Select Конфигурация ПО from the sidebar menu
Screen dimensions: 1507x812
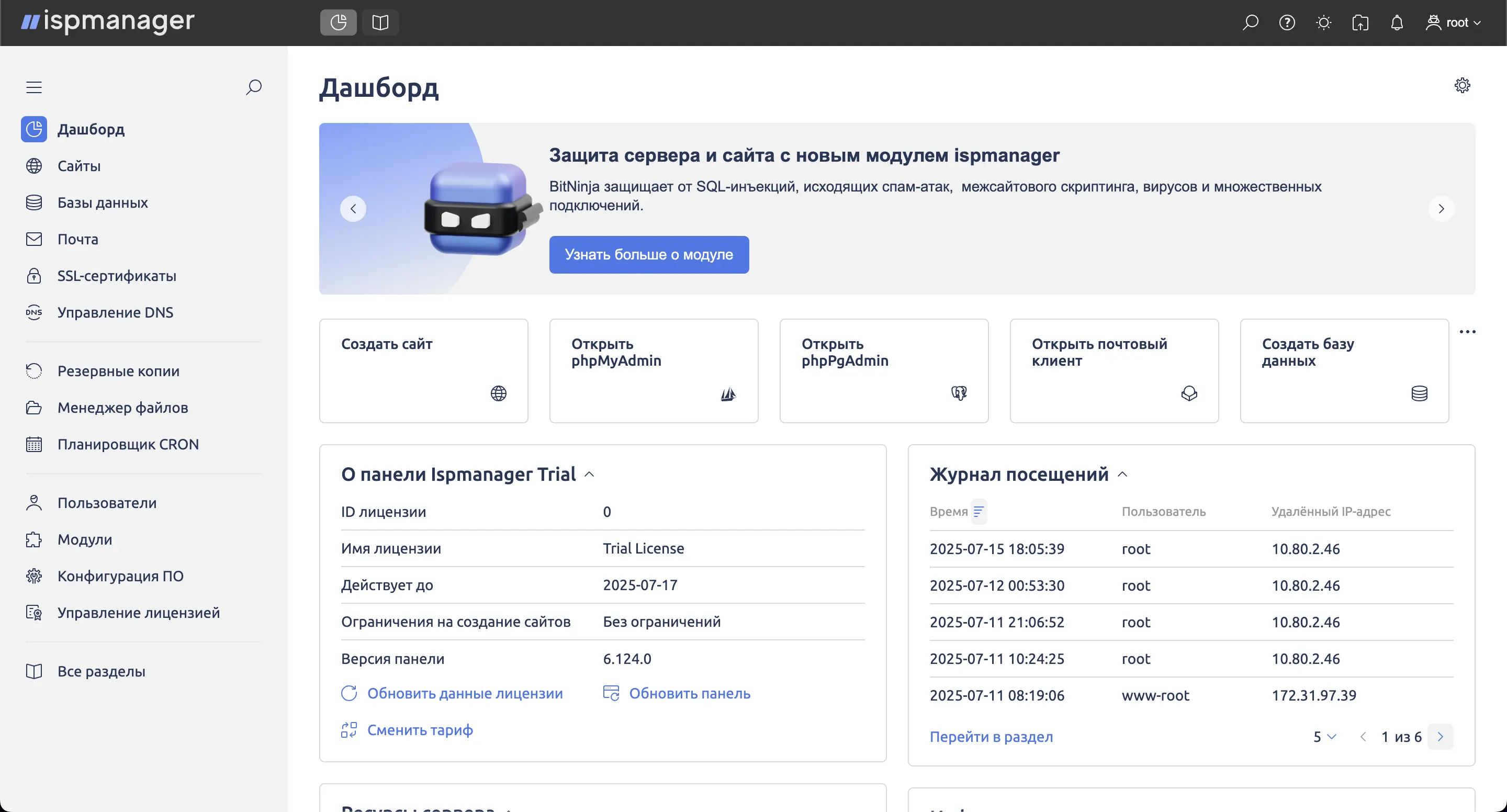(120, 576)
